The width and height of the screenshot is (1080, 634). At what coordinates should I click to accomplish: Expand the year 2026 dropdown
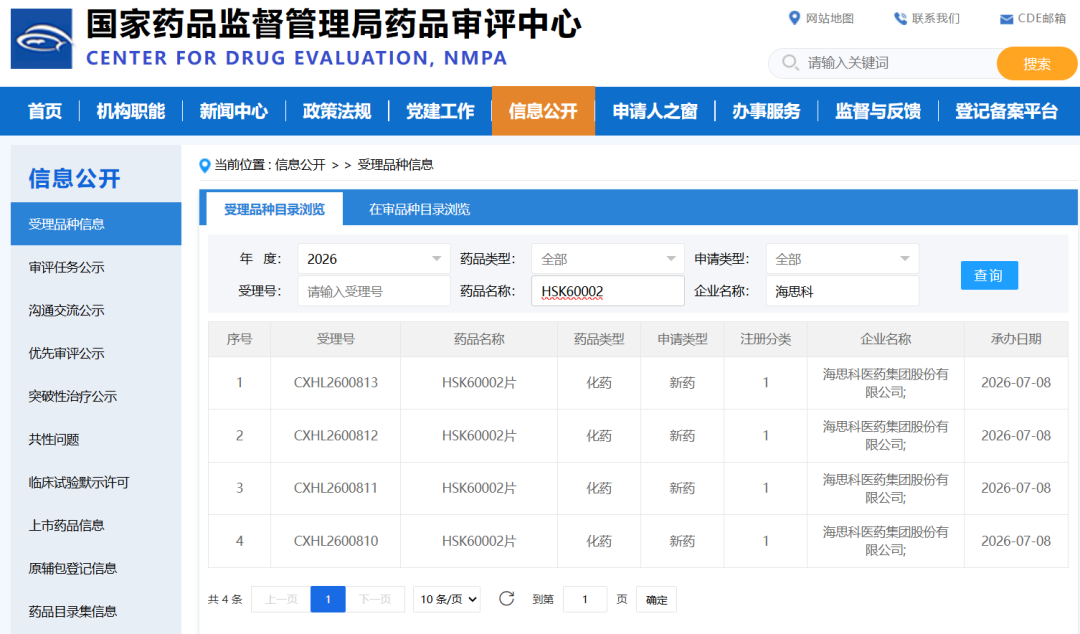[374, 258]
